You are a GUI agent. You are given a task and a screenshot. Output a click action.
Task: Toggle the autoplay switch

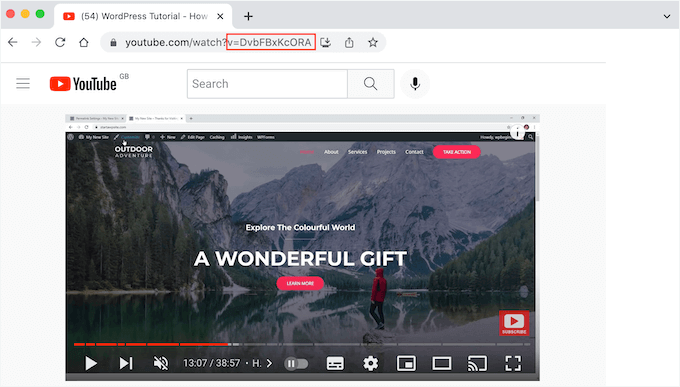coord(296,364)
